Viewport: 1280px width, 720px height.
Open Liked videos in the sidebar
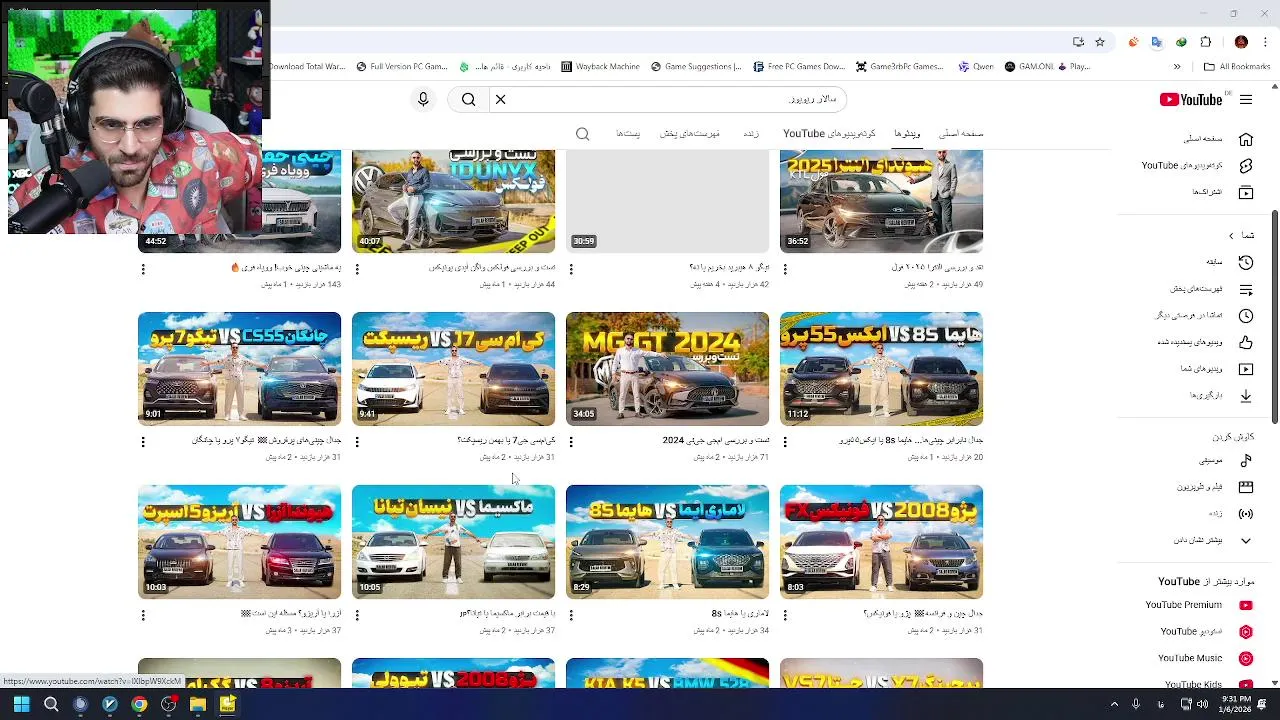[1205, 342]
